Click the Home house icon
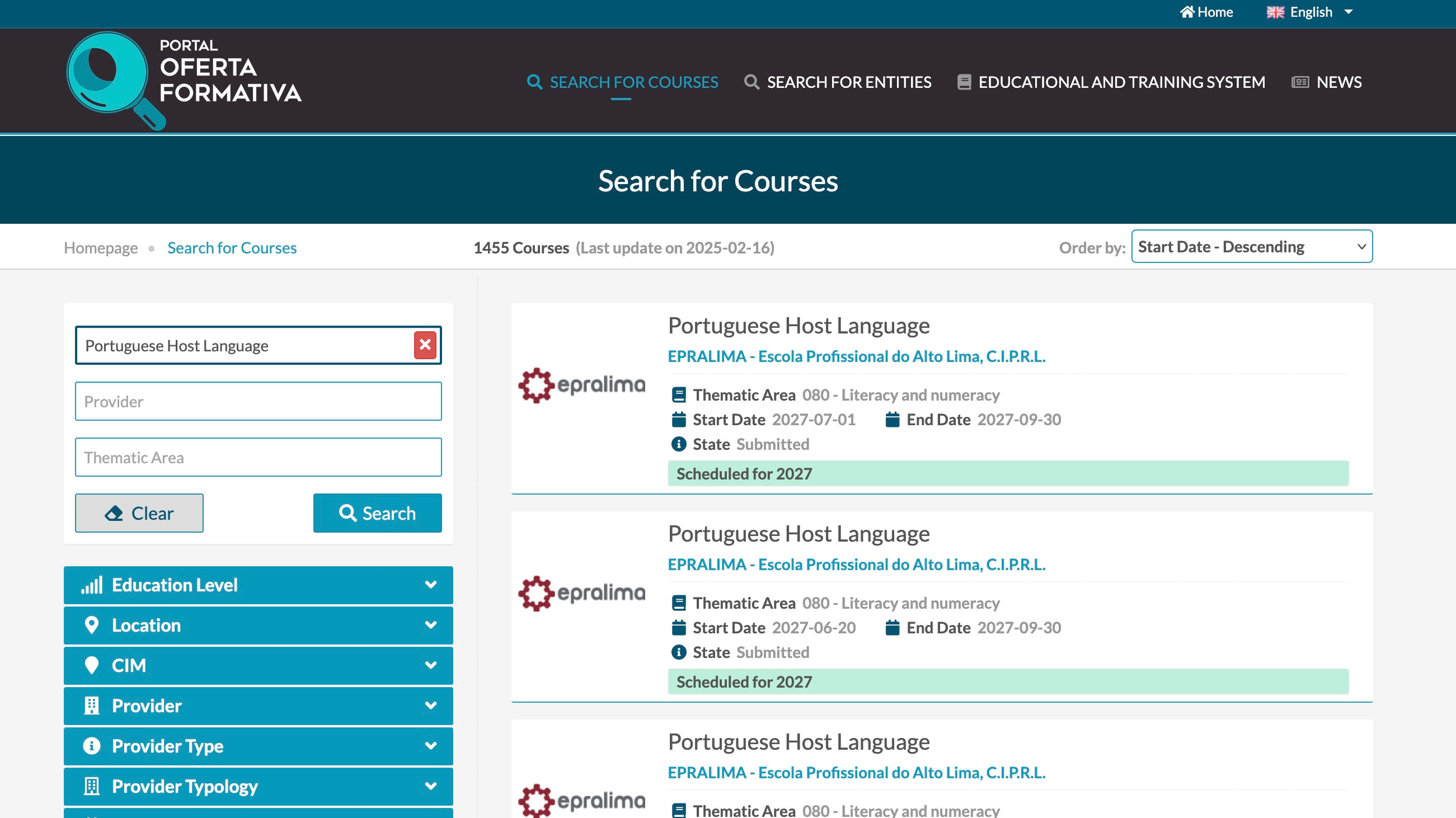 (x=1187, y=12)
